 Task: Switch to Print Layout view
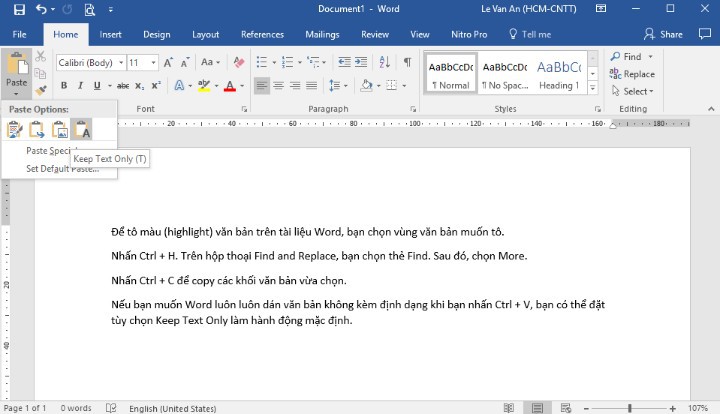pos(537,408)
